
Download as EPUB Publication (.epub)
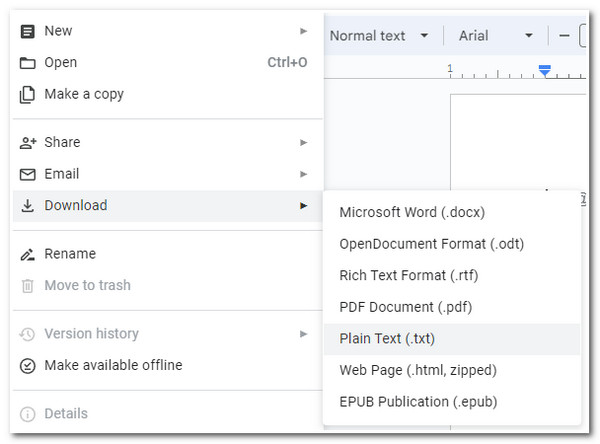[x=452, y=402]
